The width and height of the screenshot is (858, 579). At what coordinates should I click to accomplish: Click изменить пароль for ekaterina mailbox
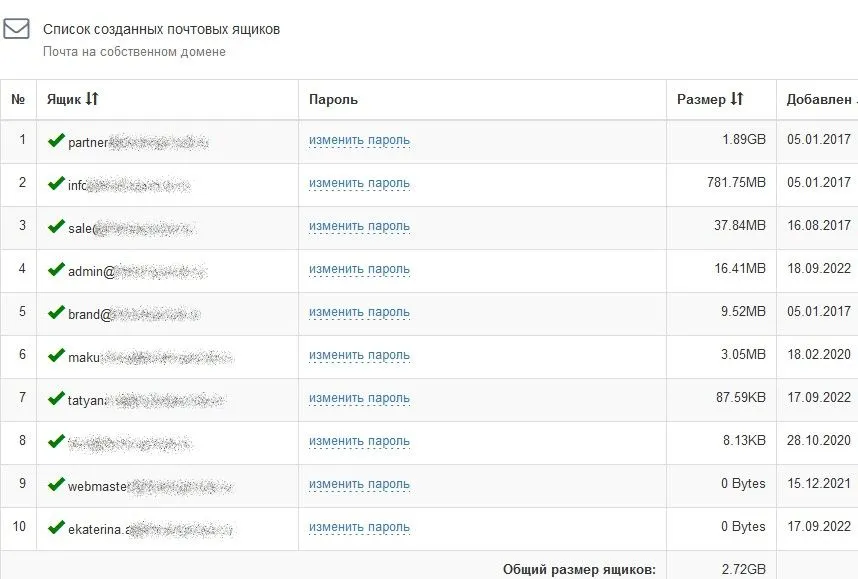[x=359, y=527]
